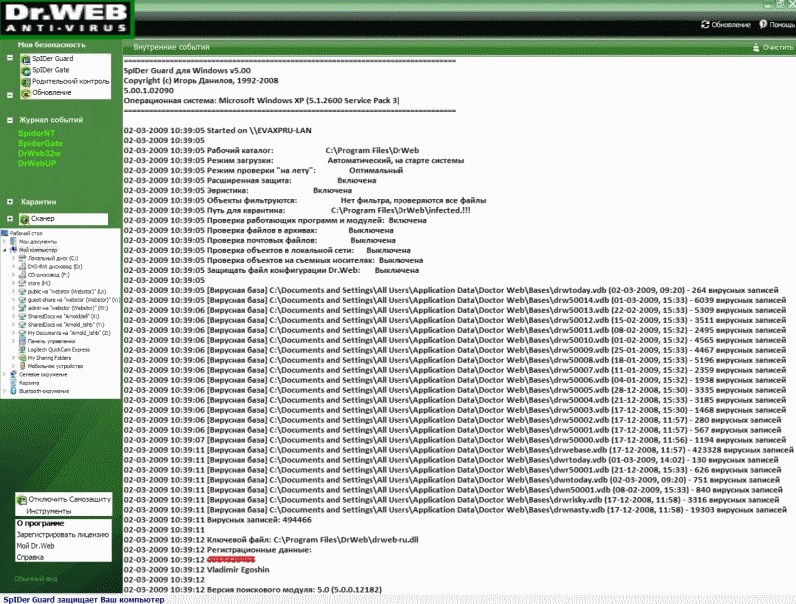Screen dimensions: 796x604
Task: Click the Dr.WEB Anti-Virus logo
Action: click(67, 18)
